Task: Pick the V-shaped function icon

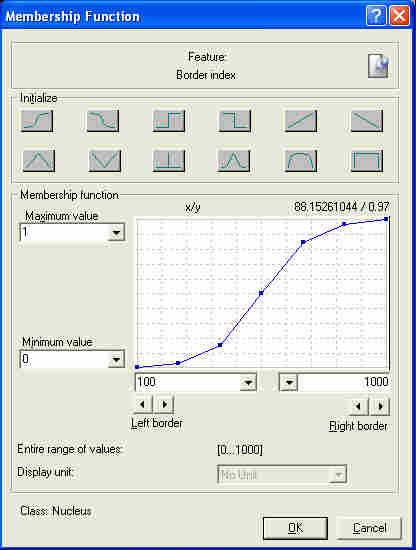Action: (105, 161)
